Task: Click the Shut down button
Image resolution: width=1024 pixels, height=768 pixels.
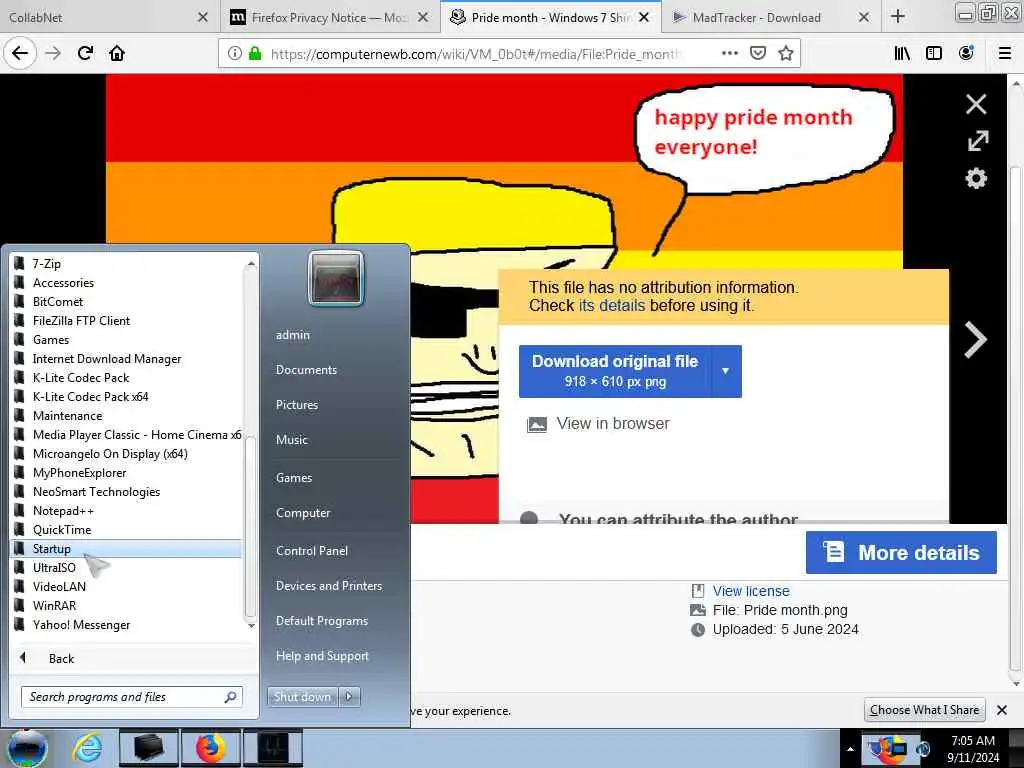Action: [x=302, y=697]
